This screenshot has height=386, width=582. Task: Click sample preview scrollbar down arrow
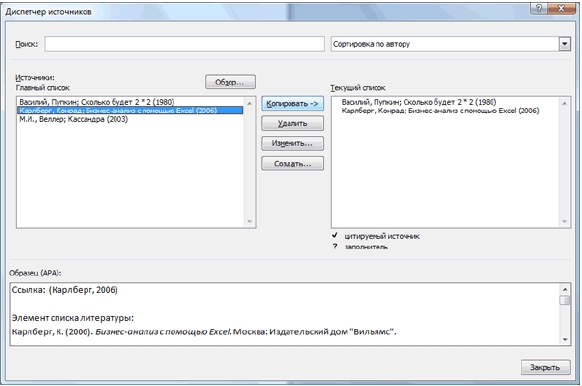[x=565, y=339]
